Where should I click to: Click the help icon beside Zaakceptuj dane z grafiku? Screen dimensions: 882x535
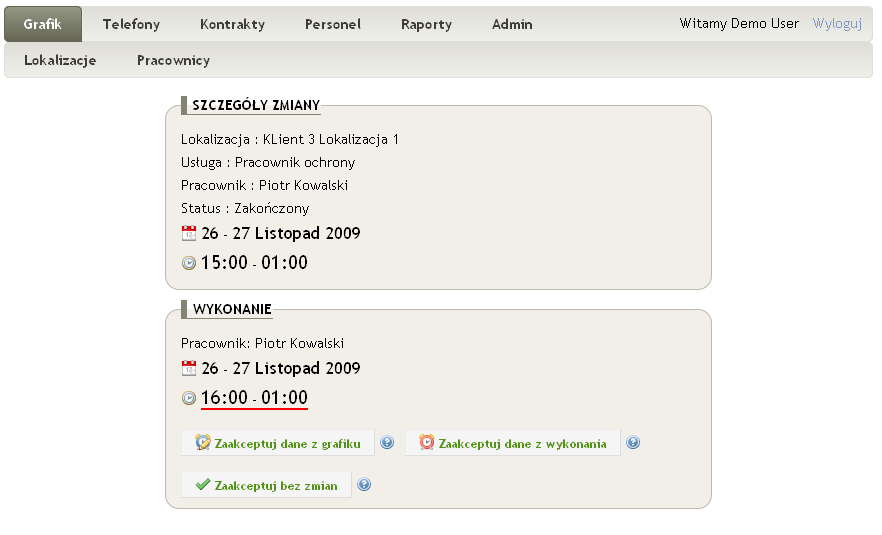click(387, 443)
